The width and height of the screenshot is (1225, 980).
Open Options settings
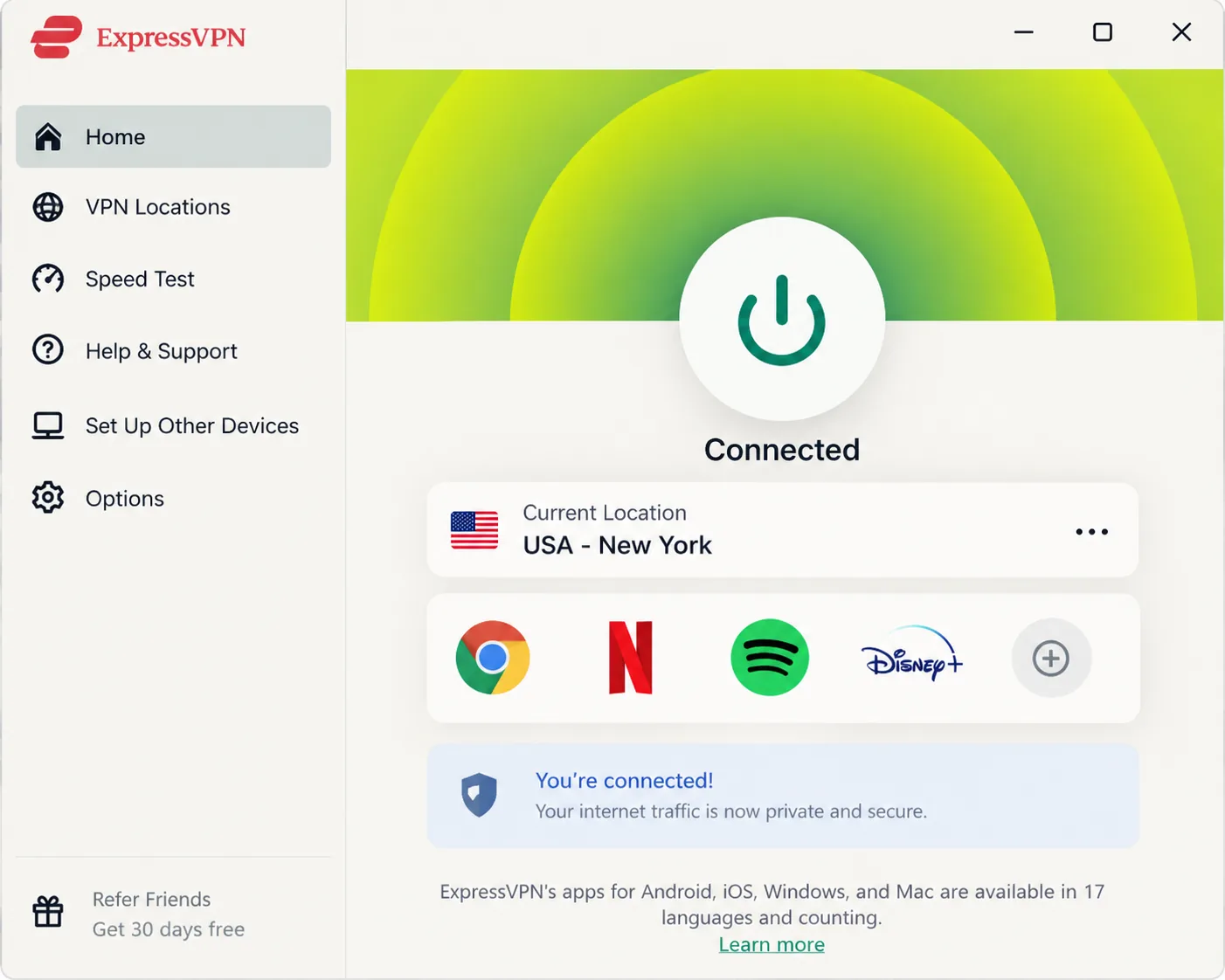pos(173,498)
